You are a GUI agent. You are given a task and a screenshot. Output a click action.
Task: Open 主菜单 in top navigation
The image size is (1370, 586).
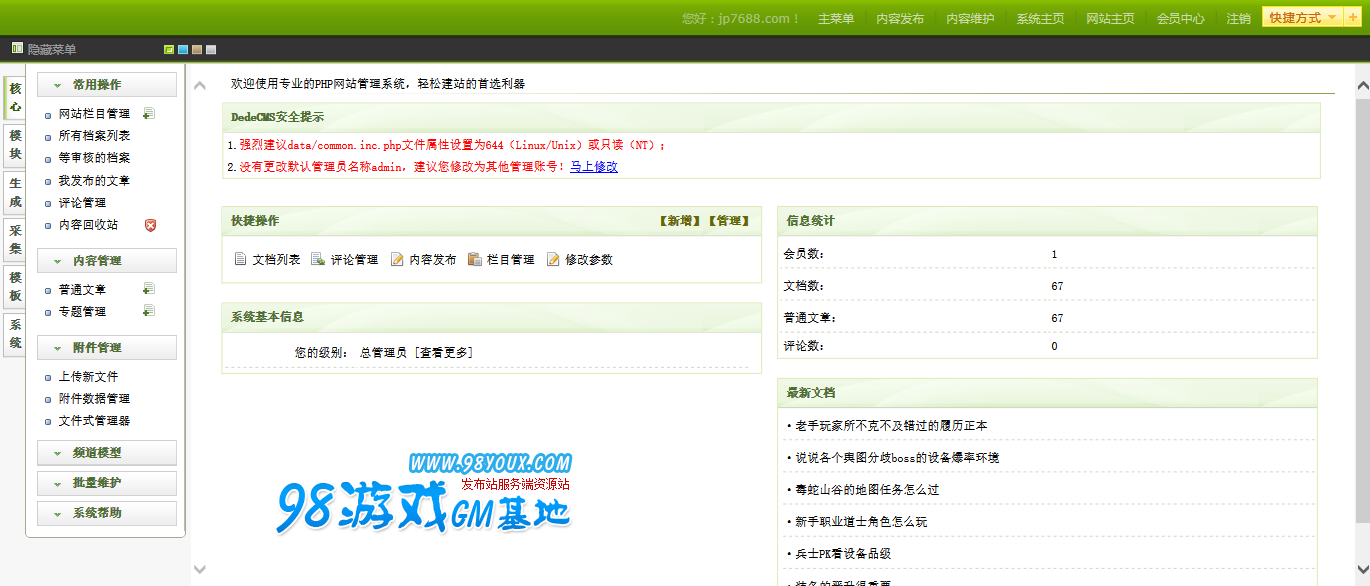pos(836,19)
